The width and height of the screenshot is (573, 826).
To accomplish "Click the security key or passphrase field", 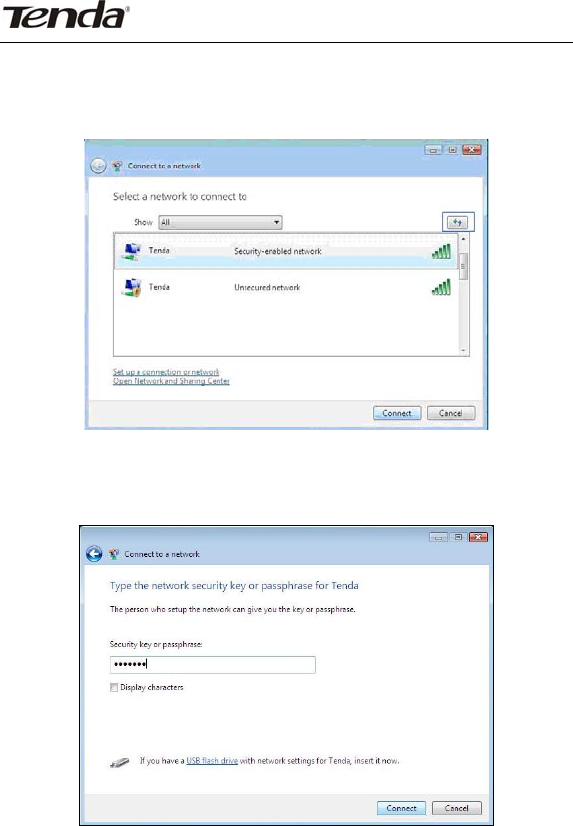I will coord(213,665).
